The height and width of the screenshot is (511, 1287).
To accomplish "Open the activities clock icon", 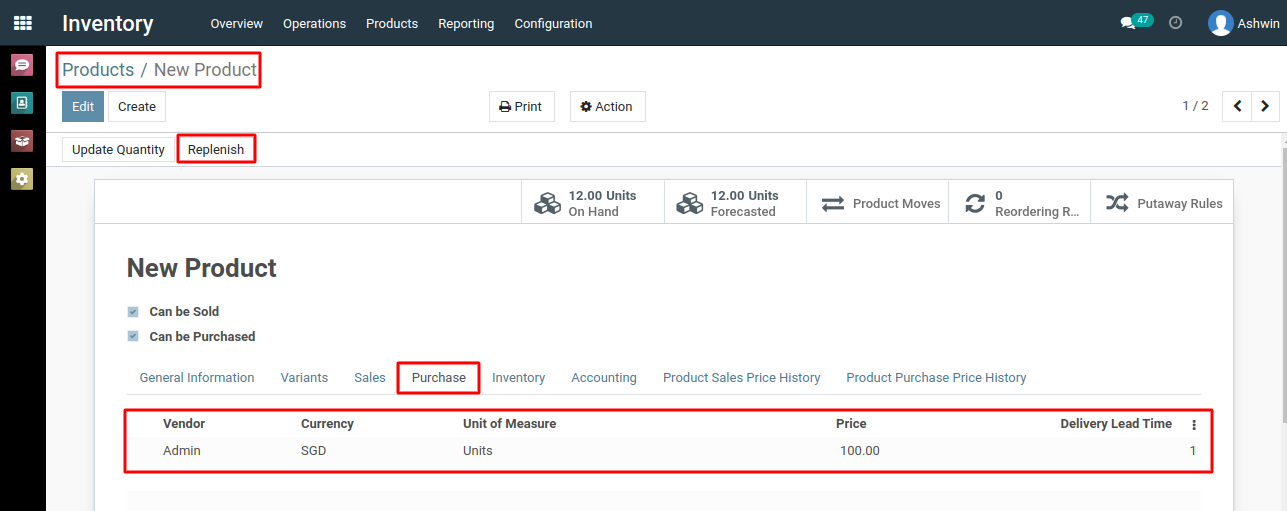I will pyautogui.click(x=1176, y=22).
